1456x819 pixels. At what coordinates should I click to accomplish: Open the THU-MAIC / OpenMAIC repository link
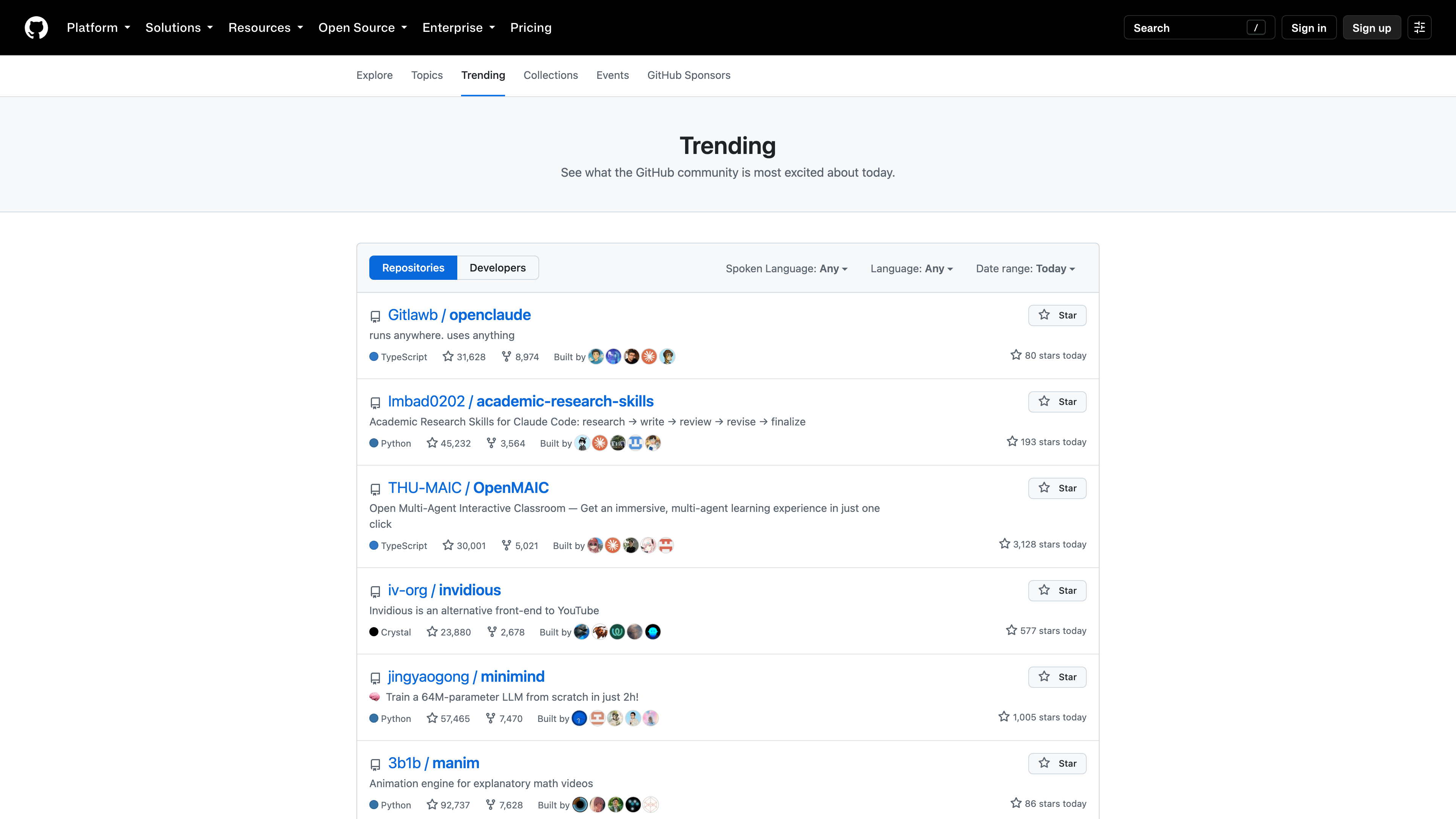point(468,488)
